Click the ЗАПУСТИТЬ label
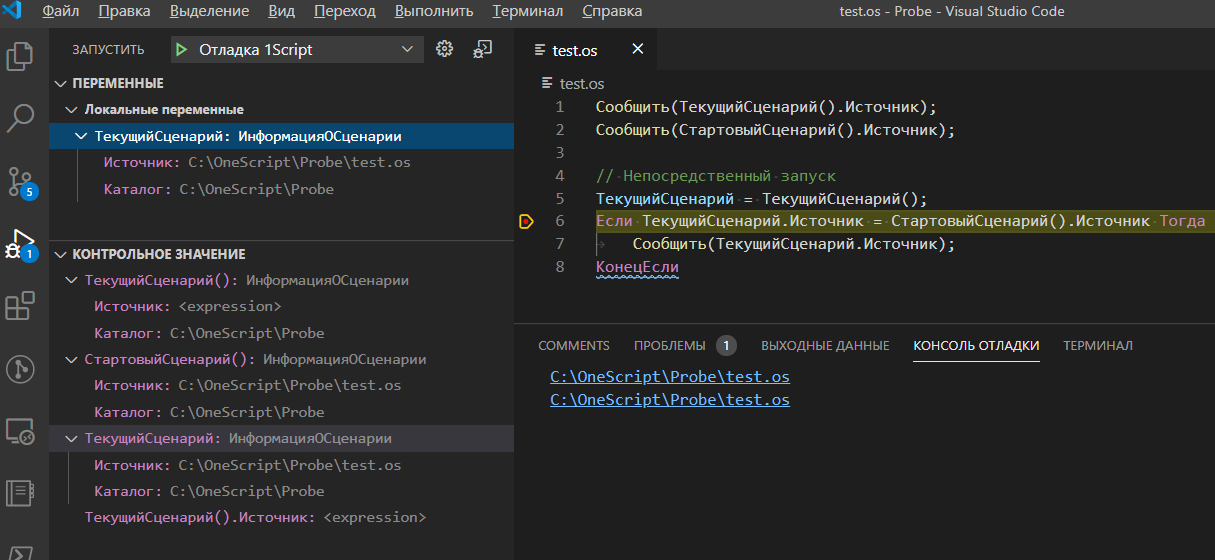The image size is (1215, 560). (108, 49)
